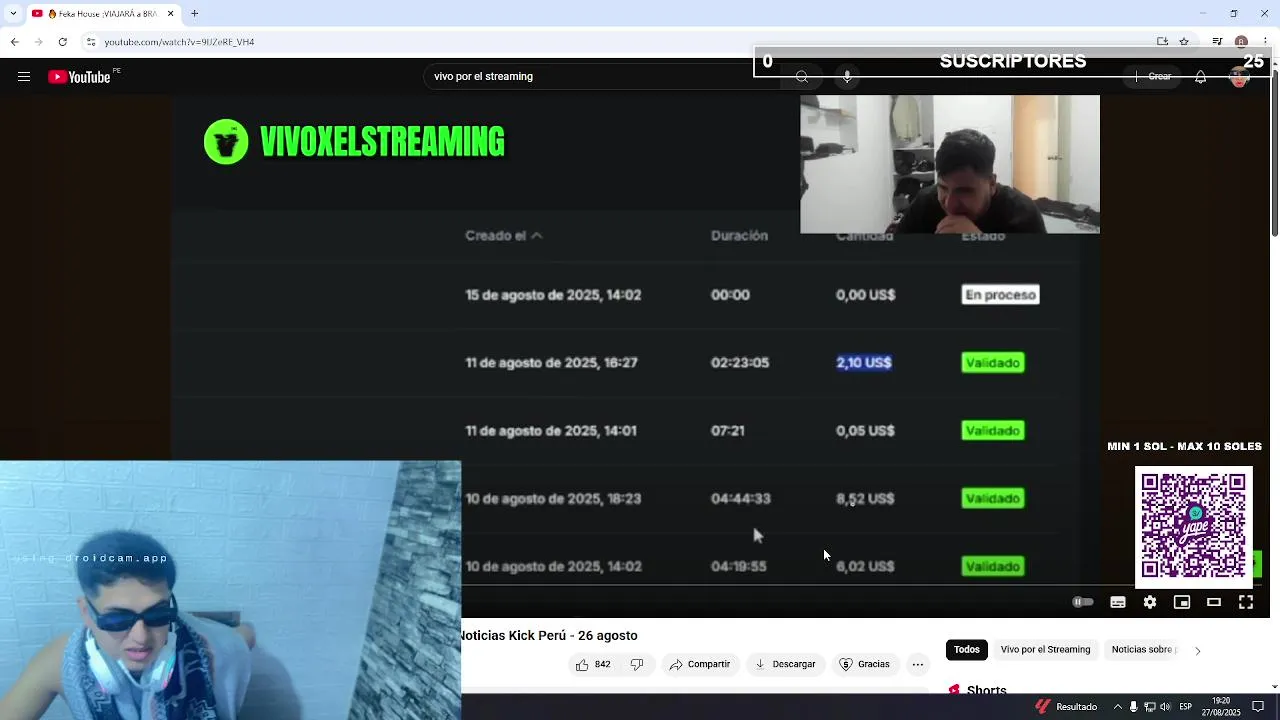Go forward in browser history
The width and height of the screenshot is (1280, 720).
pyautogui.click(x=38, y=42)
